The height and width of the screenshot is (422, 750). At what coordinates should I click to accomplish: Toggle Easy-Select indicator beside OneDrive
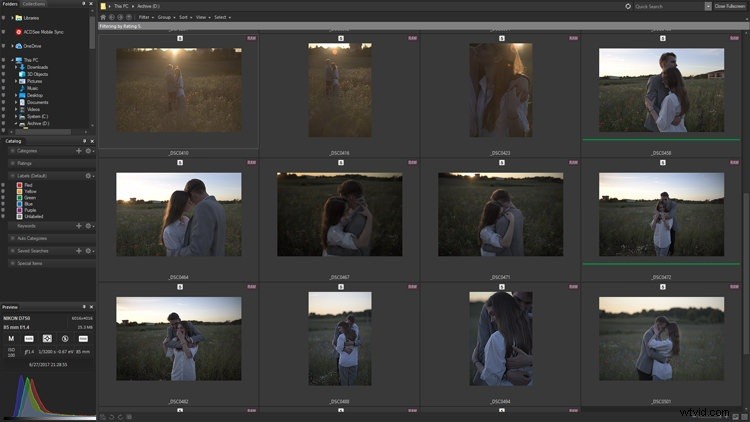pyautogui.click(x=3, y=46)
